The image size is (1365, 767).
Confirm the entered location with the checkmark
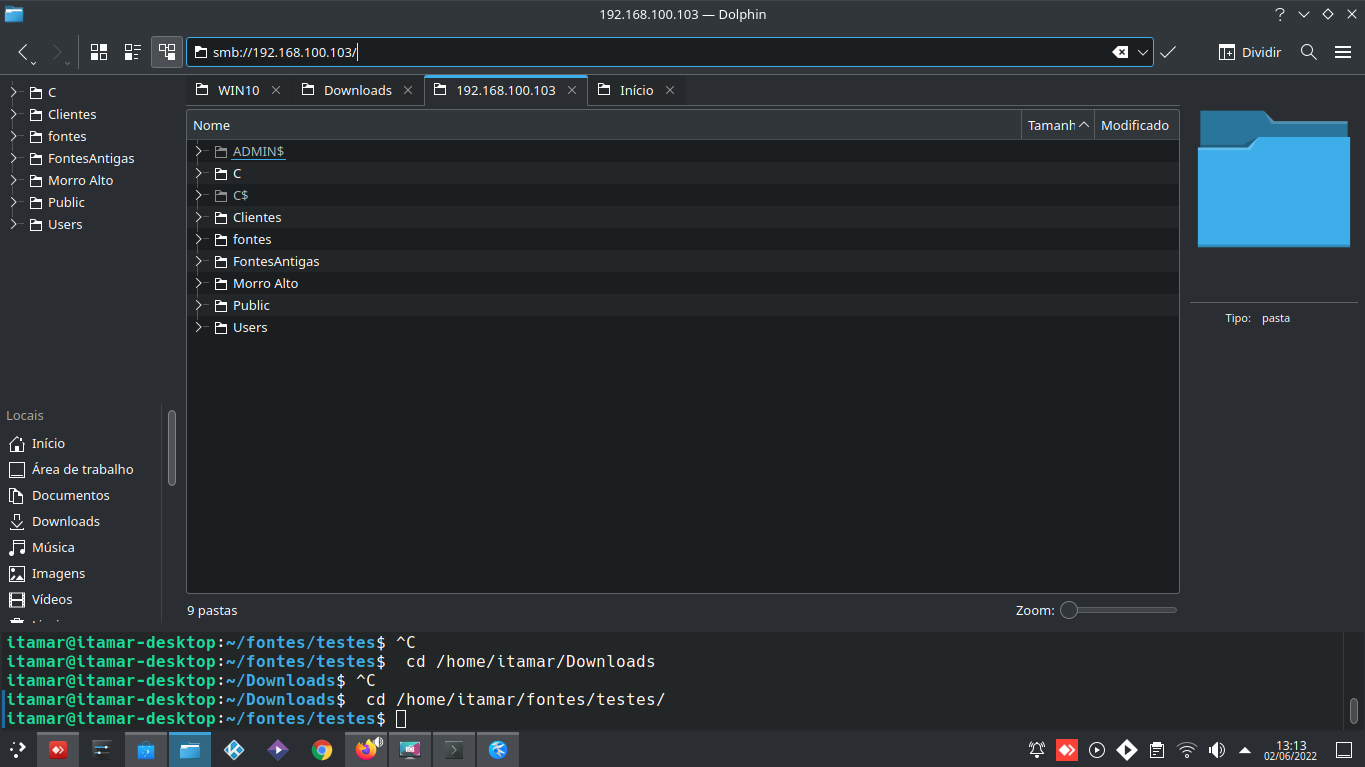click(1168, 52)
